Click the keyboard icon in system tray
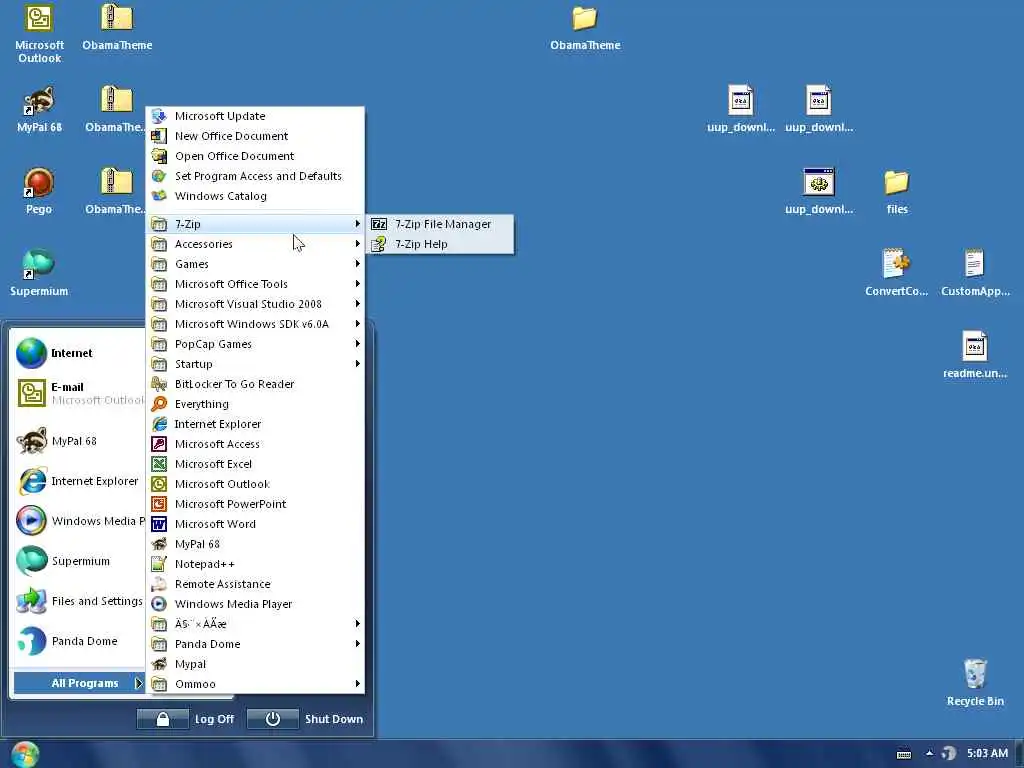Screen dimensions: 1024x768 (x=904, y=754)
